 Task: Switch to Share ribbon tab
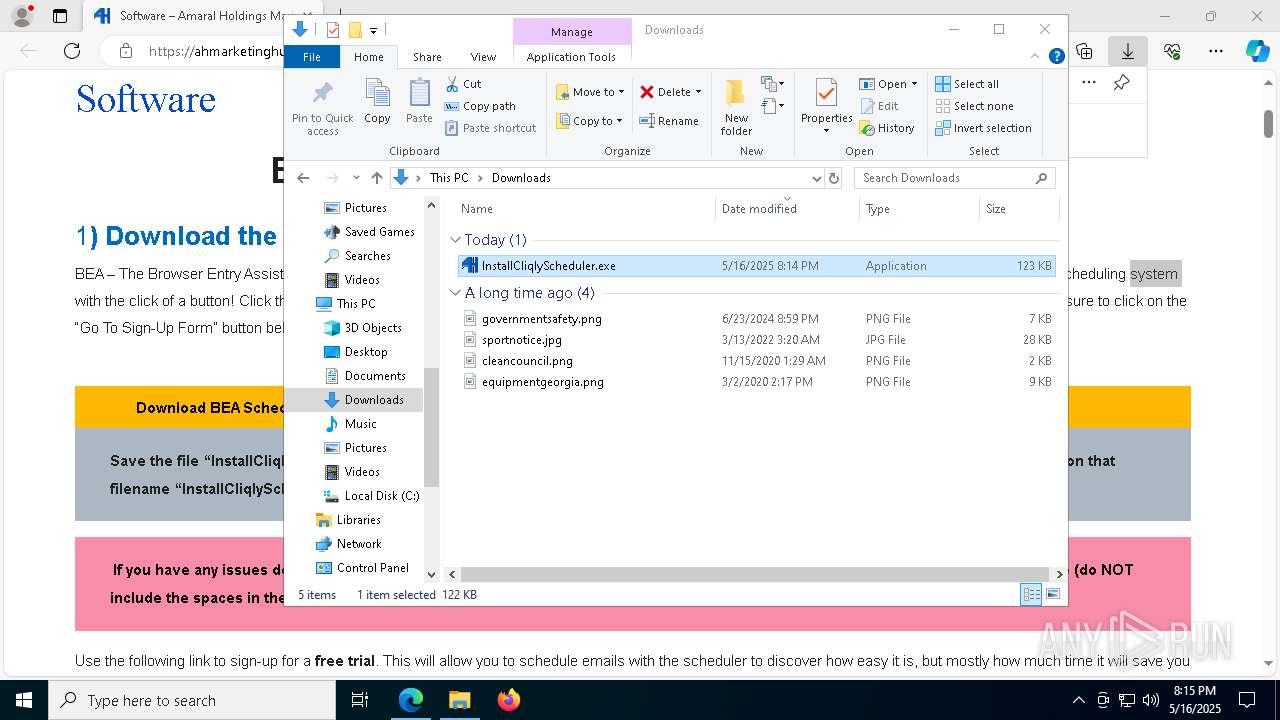point(427,57)
